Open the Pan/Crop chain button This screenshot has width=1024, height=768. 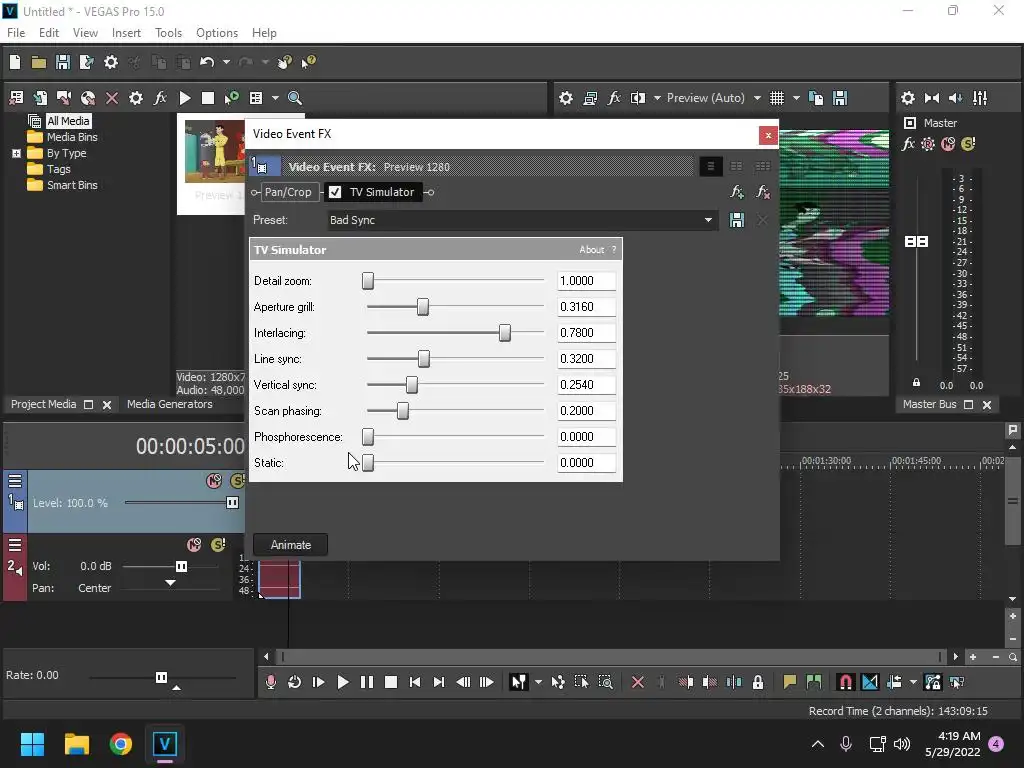point(288,192)
